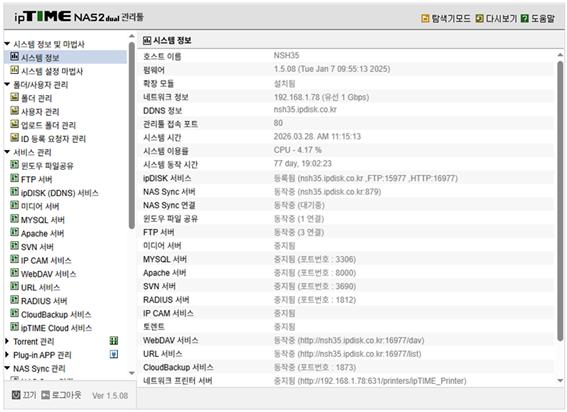Expand the Plug-in APP 관리 section

[x=7, y=355]
